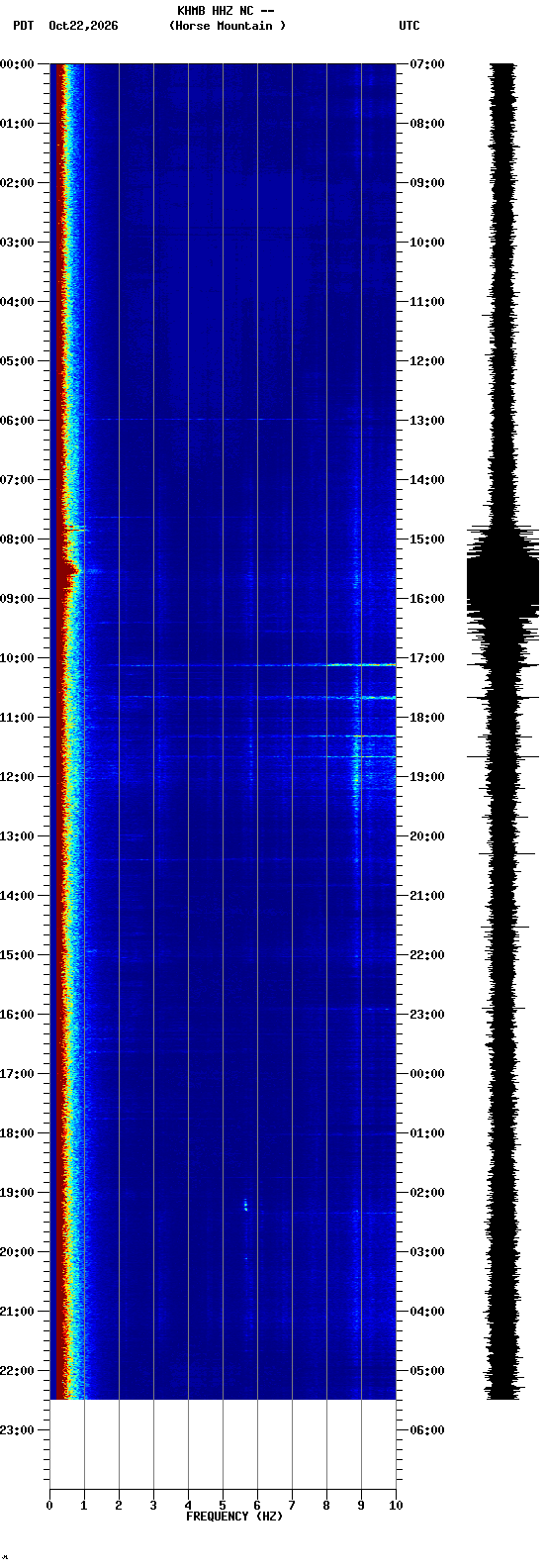Click frequency tick label 8
546x1568 pixels.
coord(326,1506)
